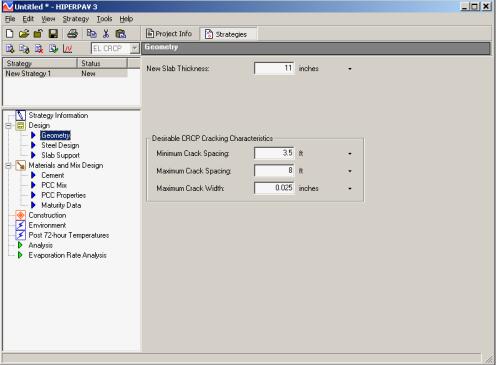Select Post 72-hour Temperatures tree item
The width and height of the screenshot is (496, 365).
click(69, 235)
